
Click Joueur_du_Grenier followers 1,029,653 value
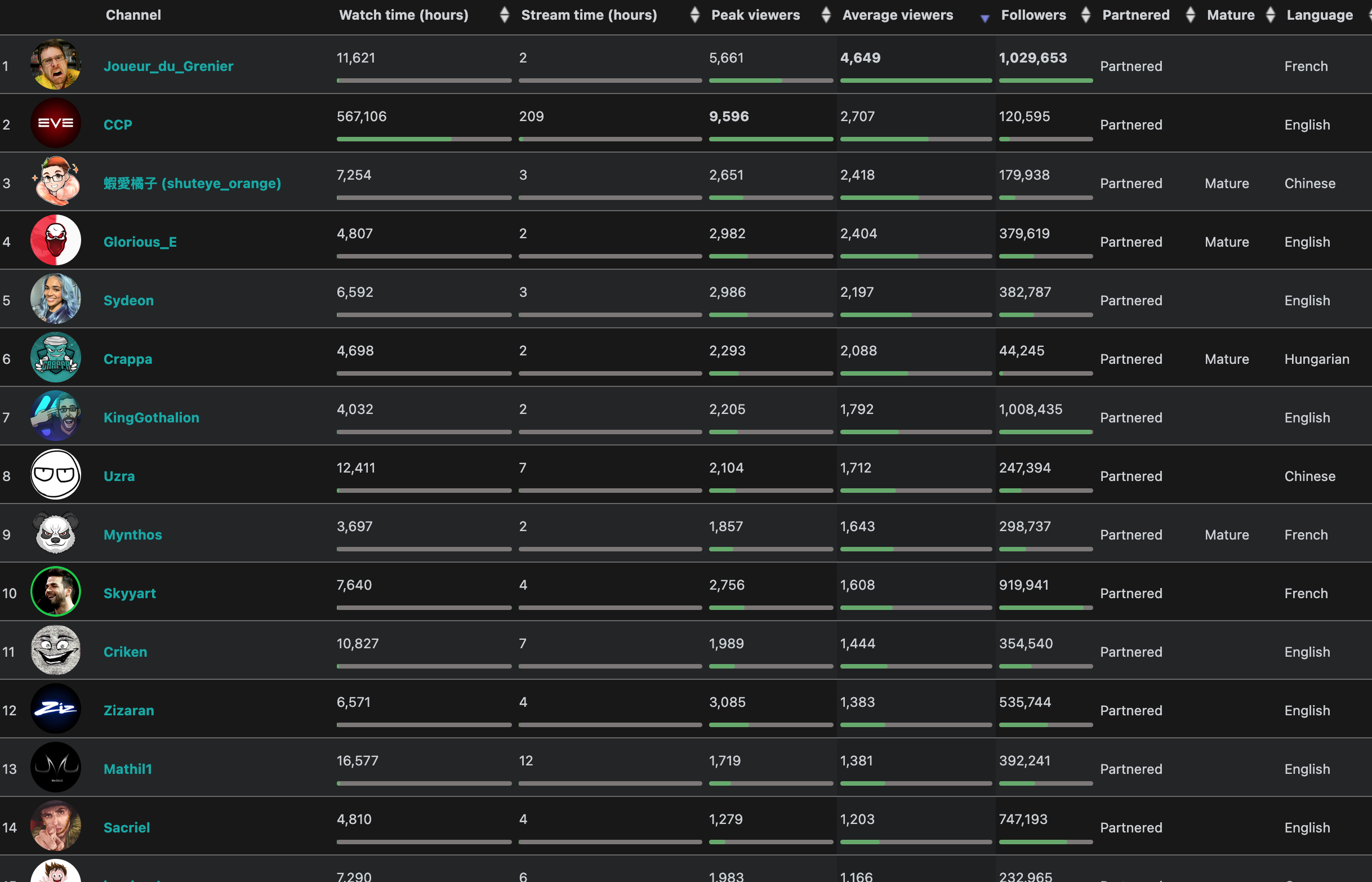[x=1033, y=58]
